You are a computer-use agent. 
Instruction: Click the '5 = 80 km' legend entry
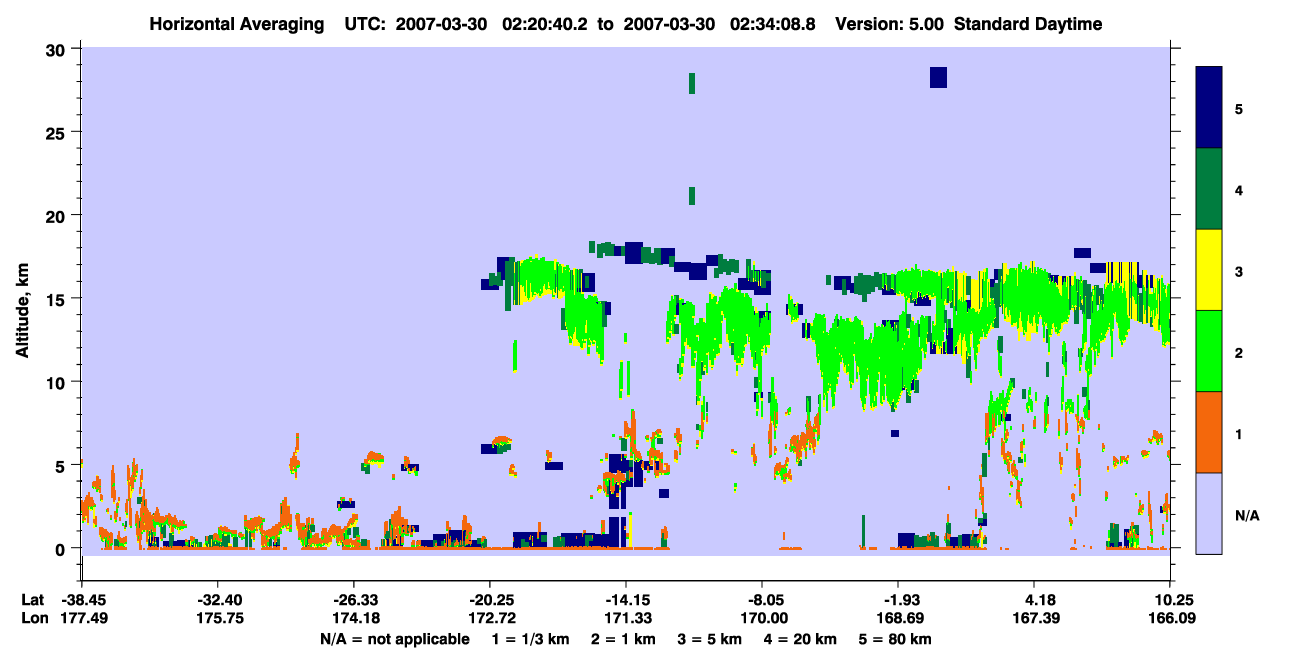(x=896, y=639)
